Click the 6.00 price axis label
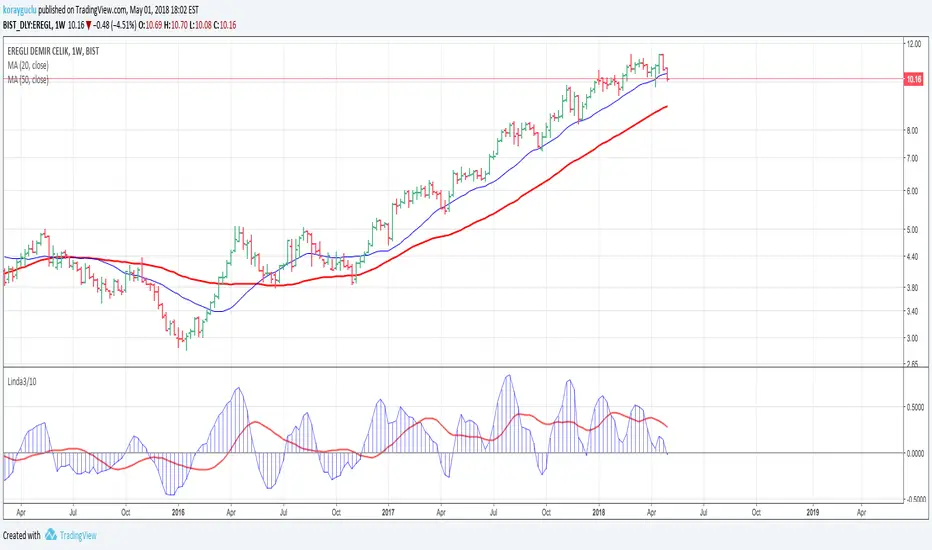Image resolution: width=932 pixels, height=550 pixels. coord(912,191)
